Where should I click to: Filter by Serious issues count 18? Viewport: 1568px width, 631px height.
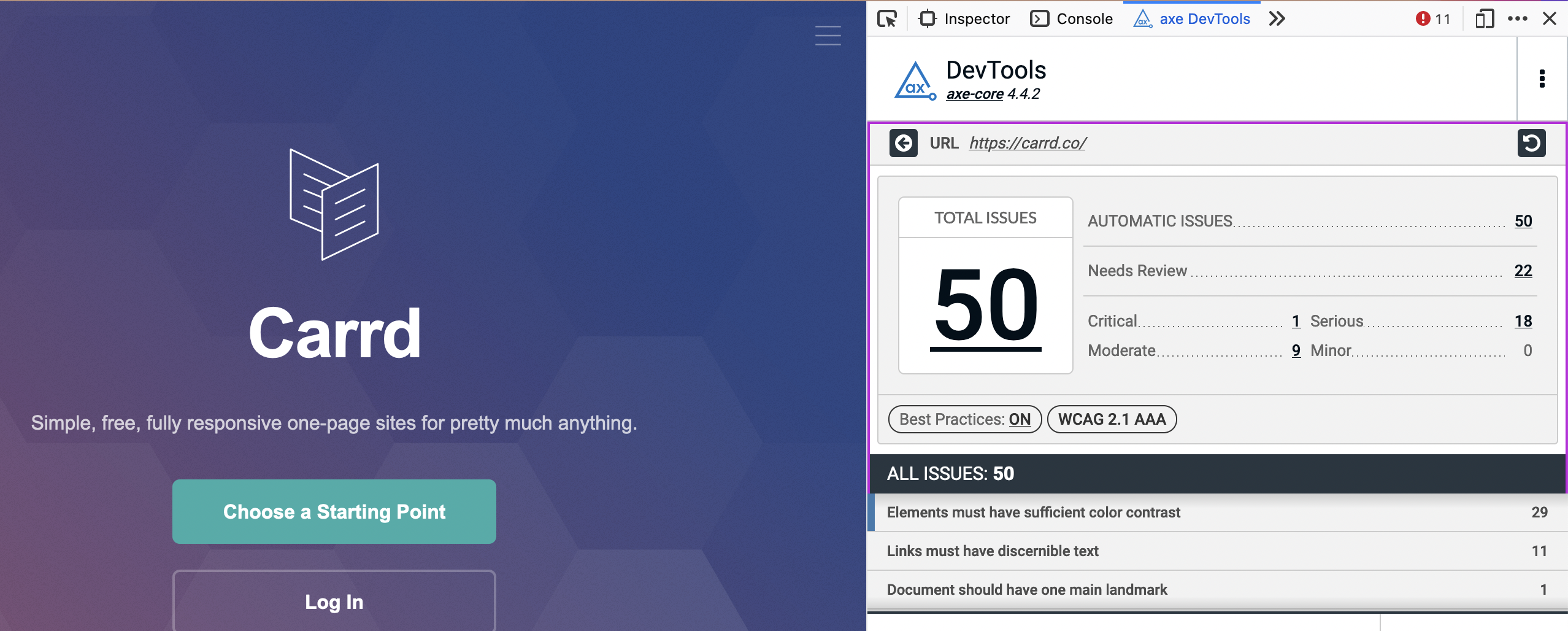1523,321
